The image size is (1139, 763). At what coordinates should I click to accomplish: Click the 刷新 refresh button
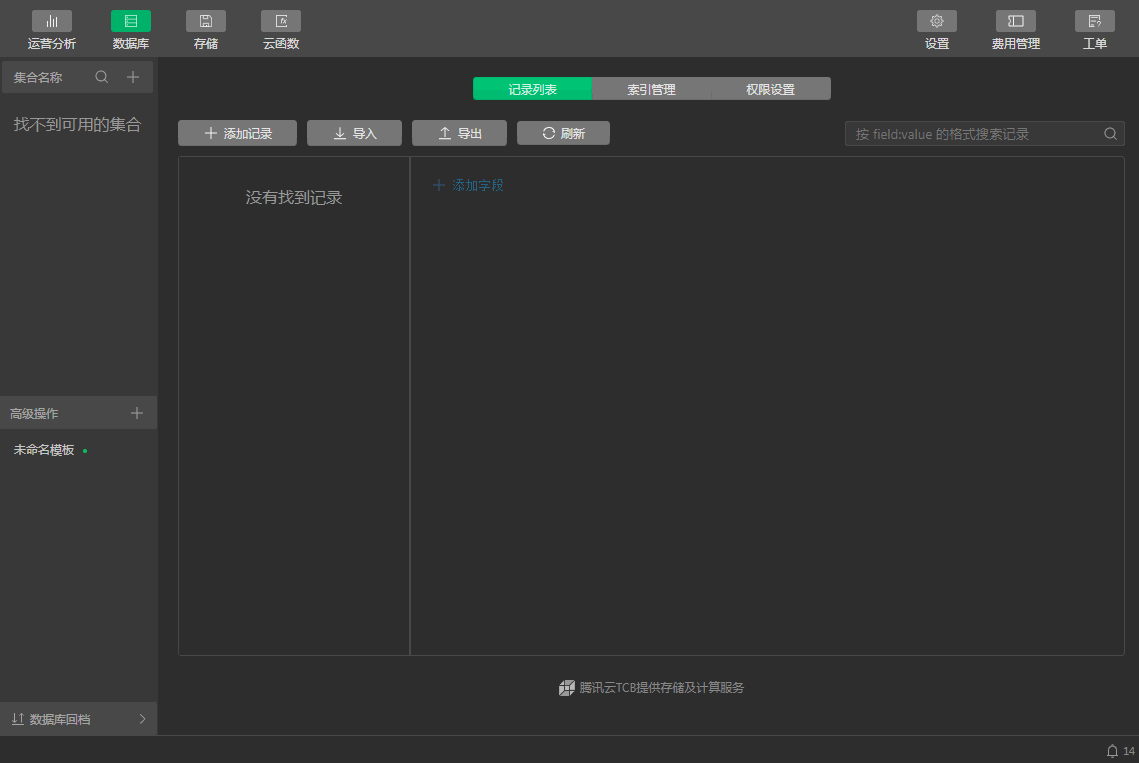563,133
